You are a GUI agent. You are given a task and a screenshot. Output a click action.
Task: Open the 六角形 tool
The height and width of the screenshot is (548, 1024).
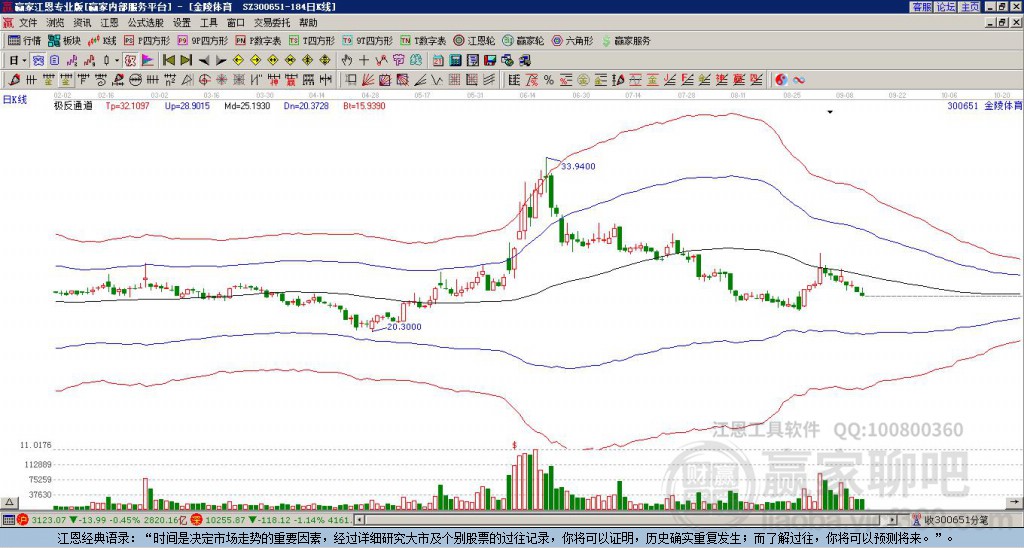(573, 40)
